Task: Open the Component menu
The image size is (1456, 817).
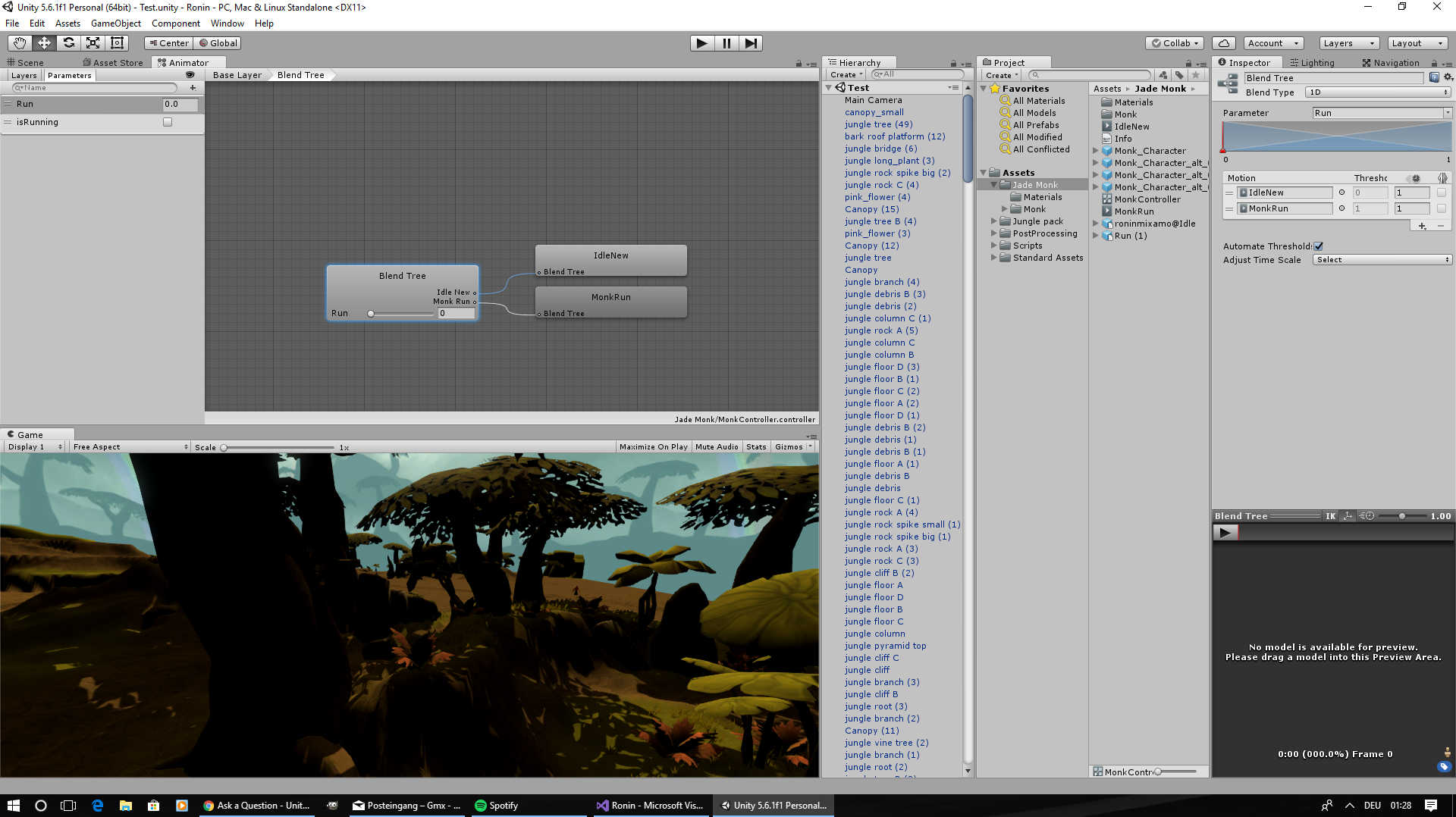Action: pyautogui.click(x=175, y=23)
